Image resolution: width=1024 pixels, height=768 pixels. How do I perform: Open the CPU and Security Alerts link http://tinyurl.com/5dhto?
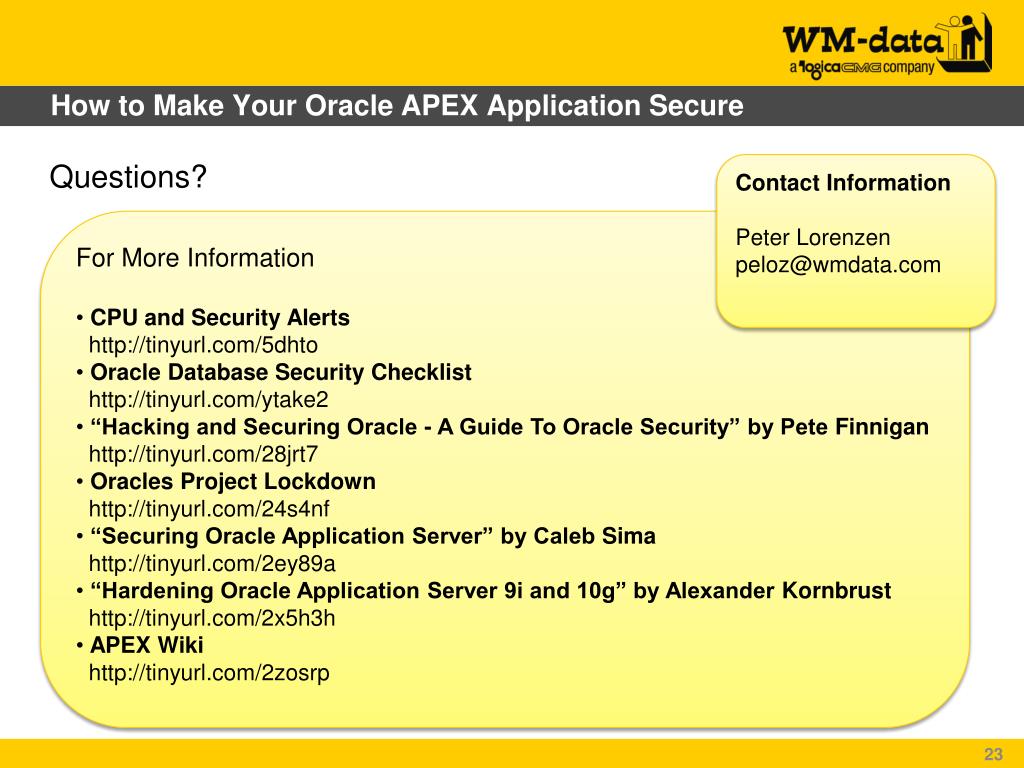tap(203, 345)
